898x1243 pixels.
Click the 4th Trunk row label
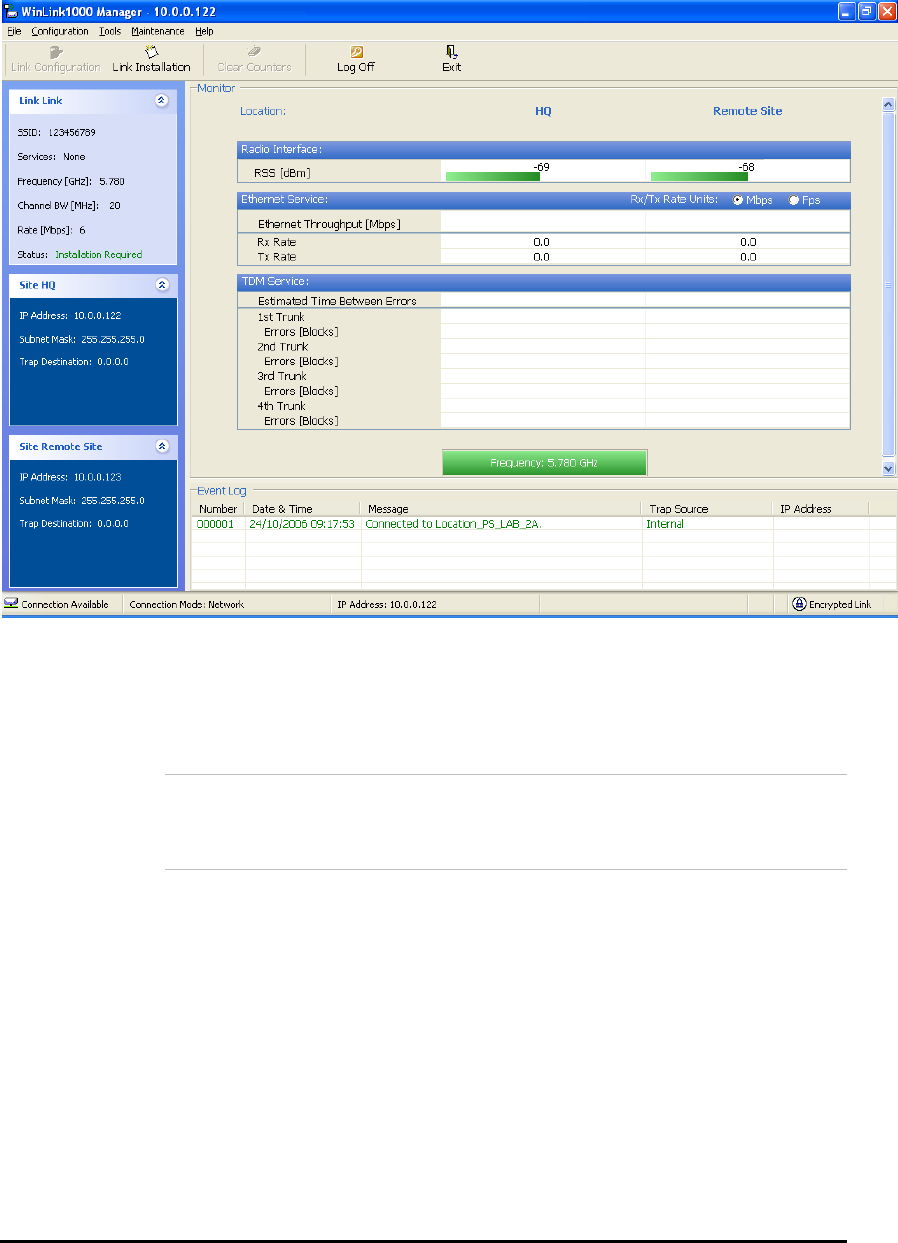[281, 406]
